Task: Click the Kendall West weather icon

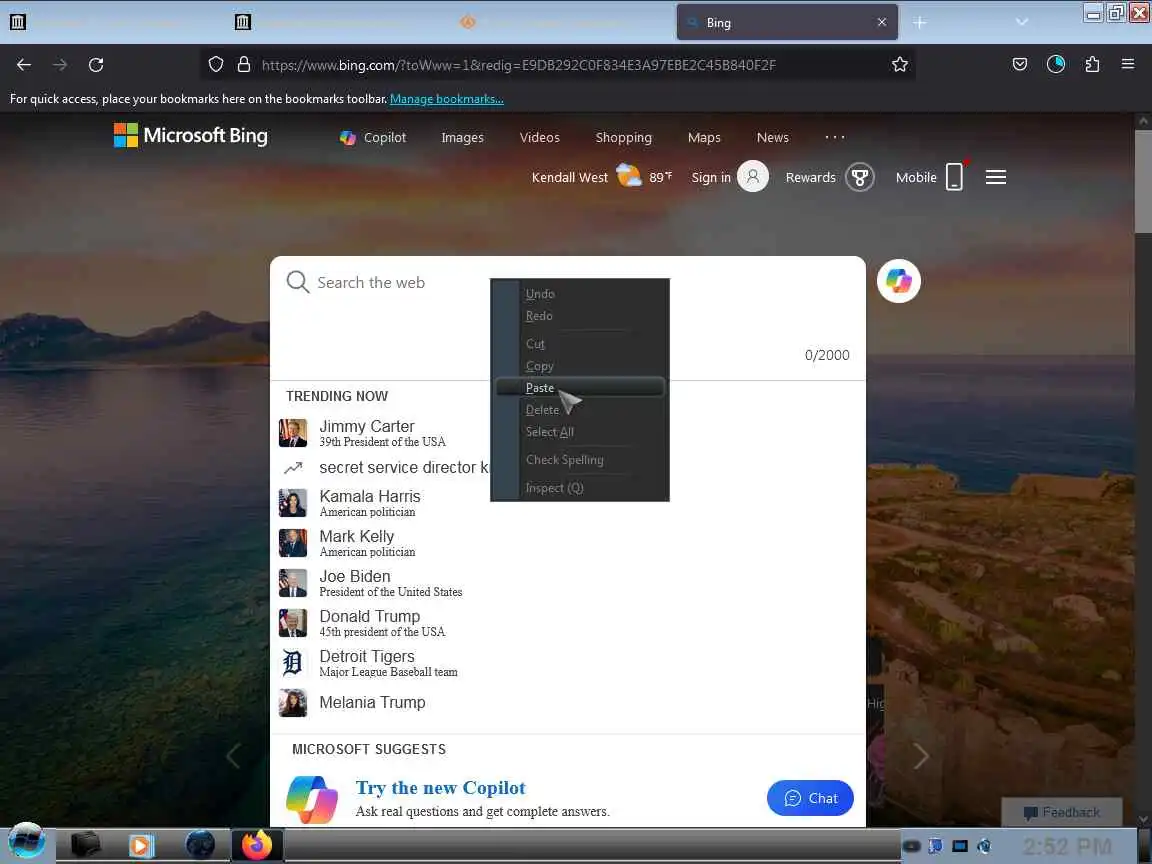Action: click(x=629, y=176)
